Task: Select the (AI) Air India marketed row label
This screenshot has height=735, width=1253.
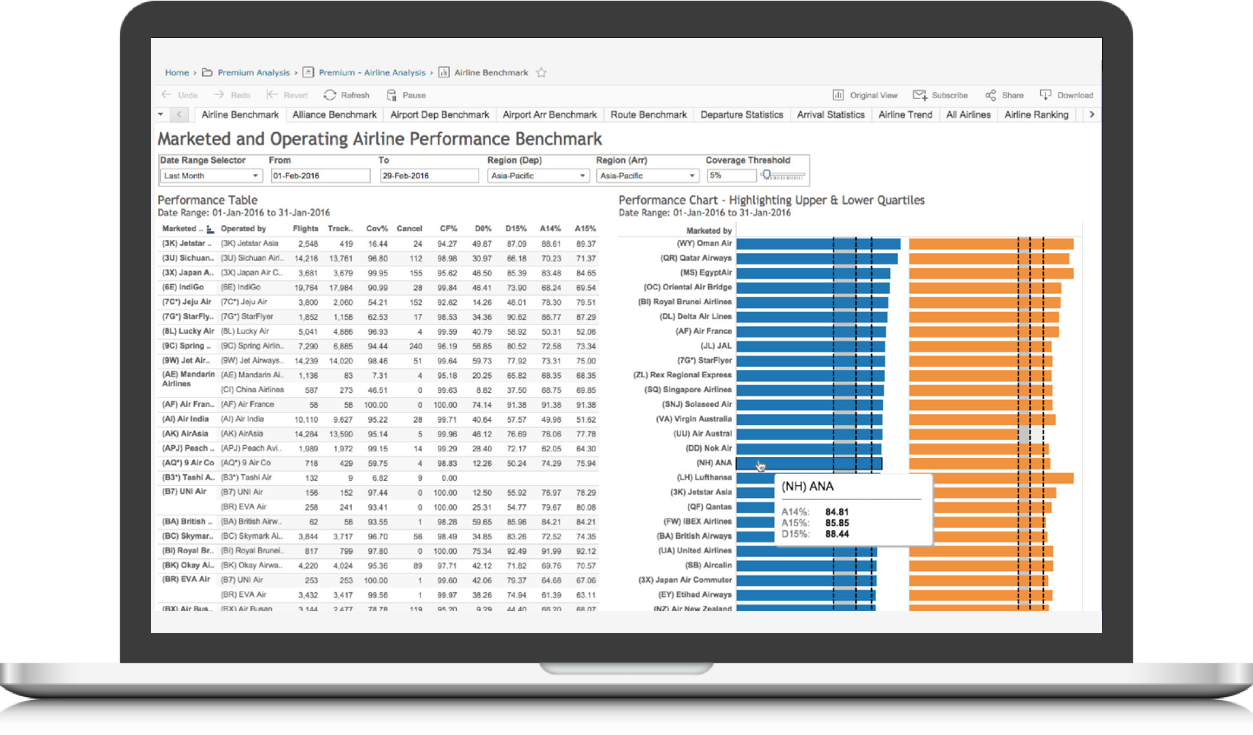Action: click(185, 419)
